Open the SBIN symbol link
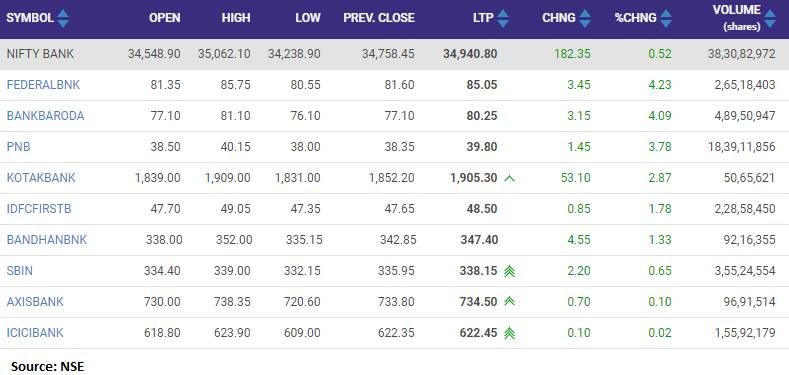789x375 pixels. (x=20, y=271)
